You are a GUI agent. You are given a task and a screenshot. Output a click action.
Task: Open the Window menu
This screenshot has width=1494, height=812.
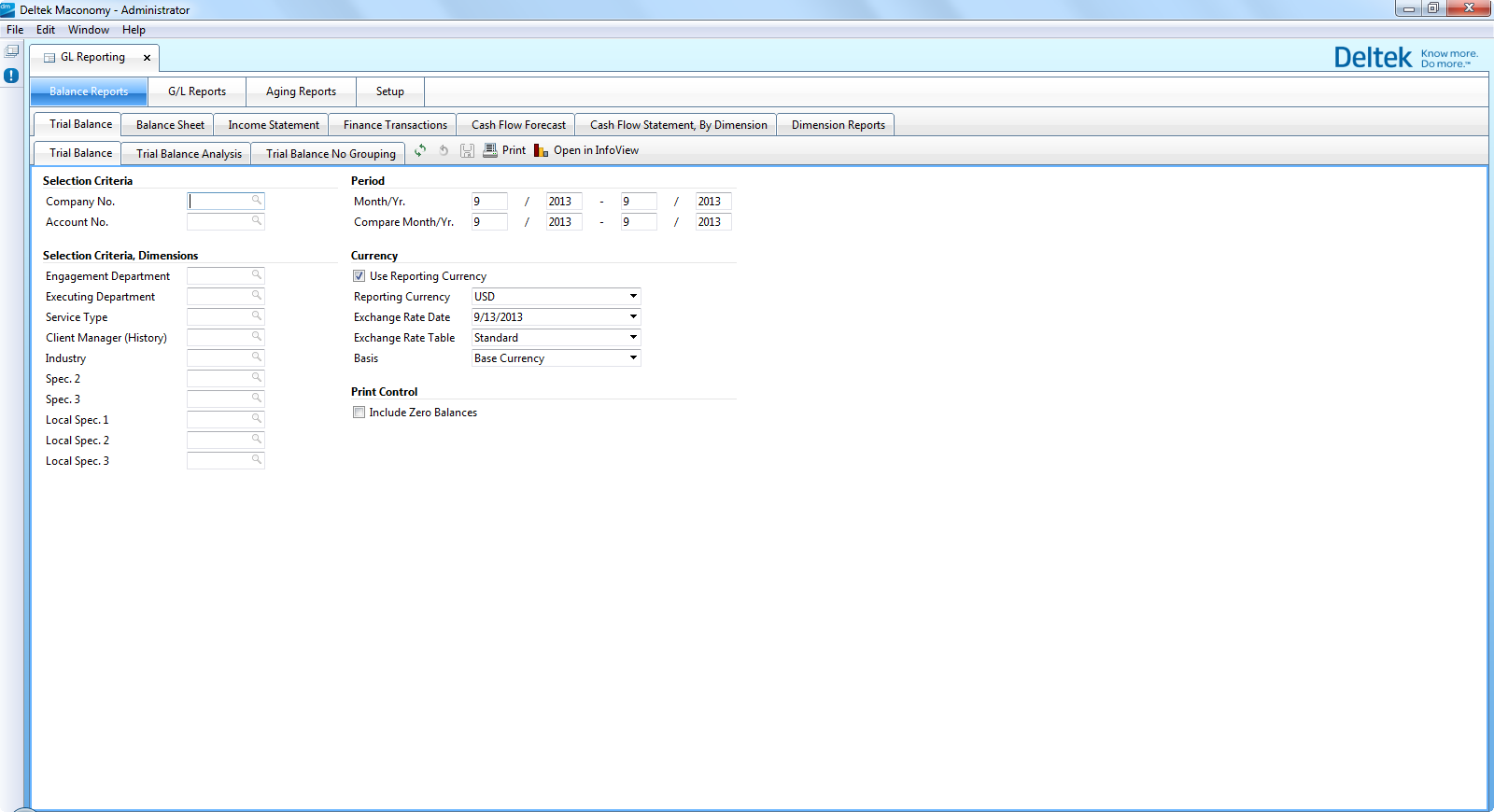88,30
